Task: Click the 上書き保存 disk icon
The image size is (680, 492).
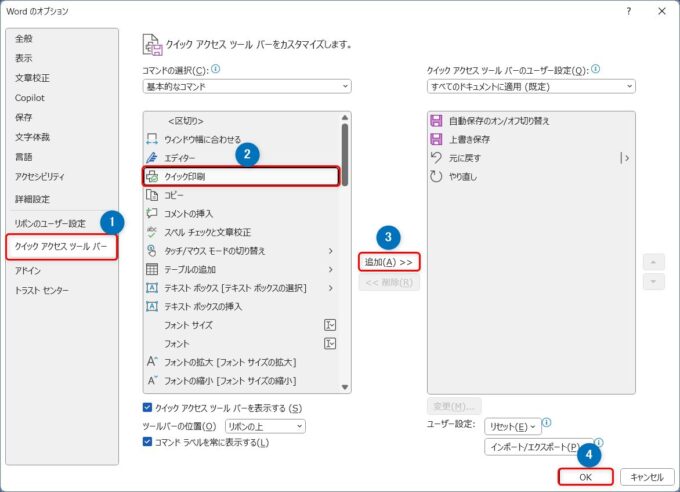Action: tap(436, 139)
